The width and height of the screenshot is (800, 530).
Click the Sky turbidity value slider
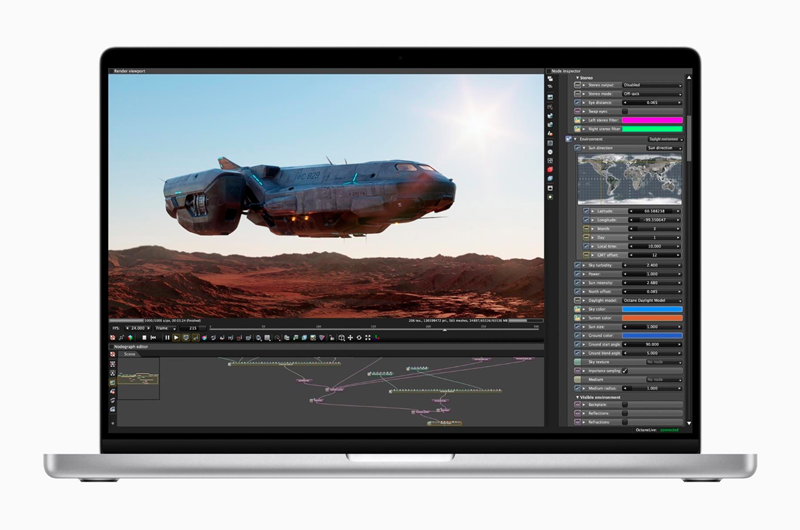652,265
